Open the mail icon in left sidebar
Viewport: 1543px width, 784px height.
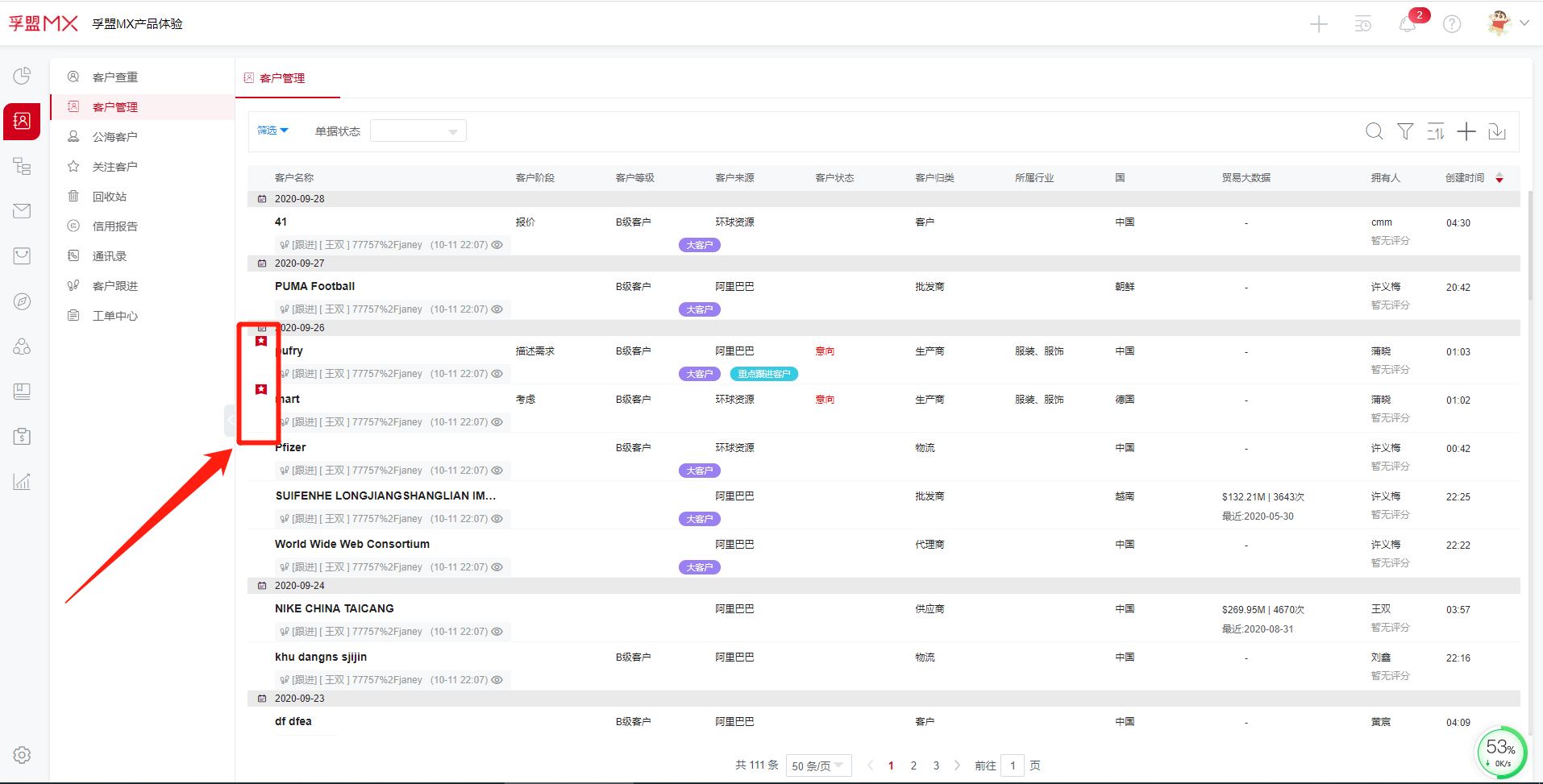click(x=22, y=211)
